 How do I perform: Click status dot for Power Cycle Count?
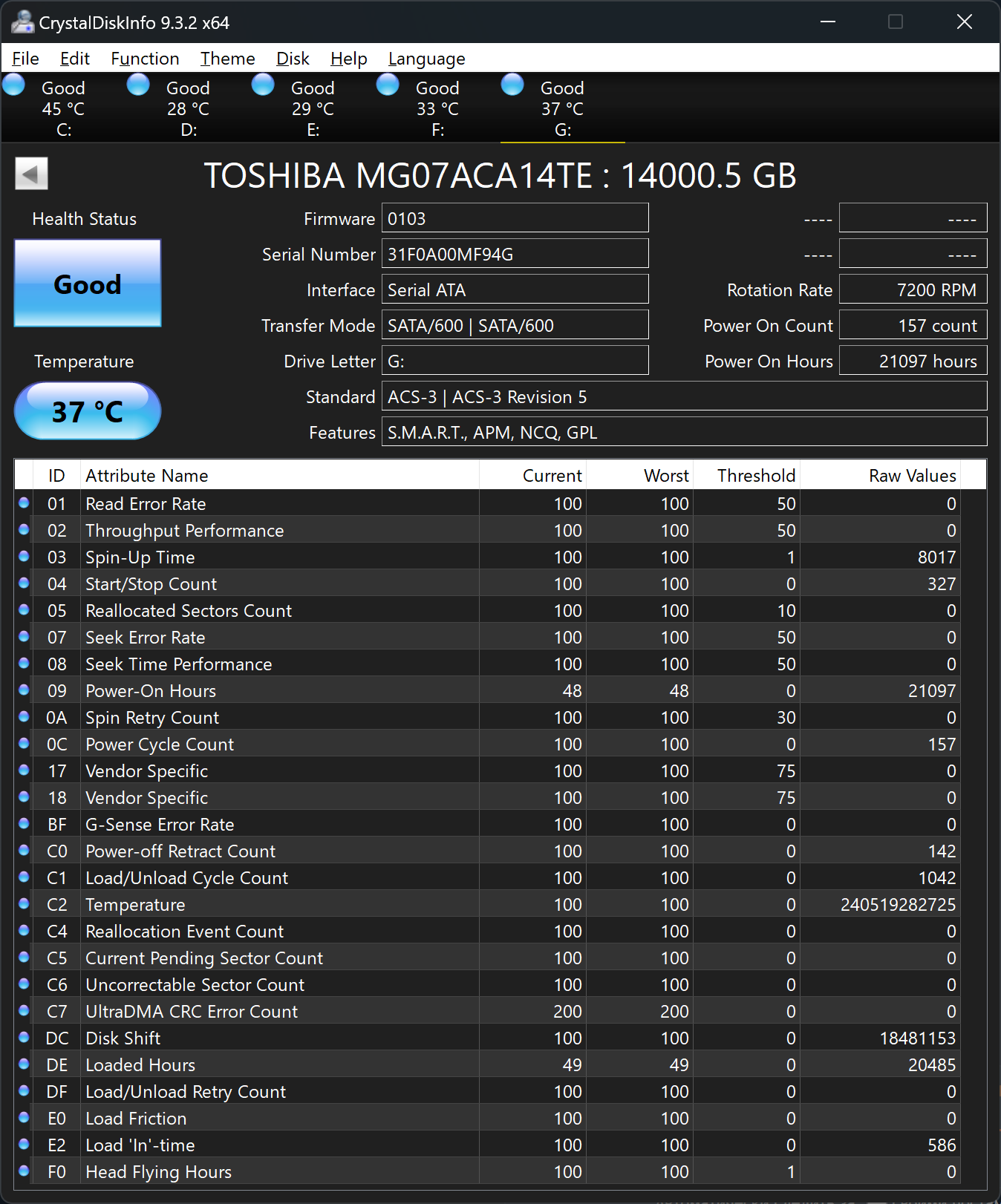tap(24, 744)
